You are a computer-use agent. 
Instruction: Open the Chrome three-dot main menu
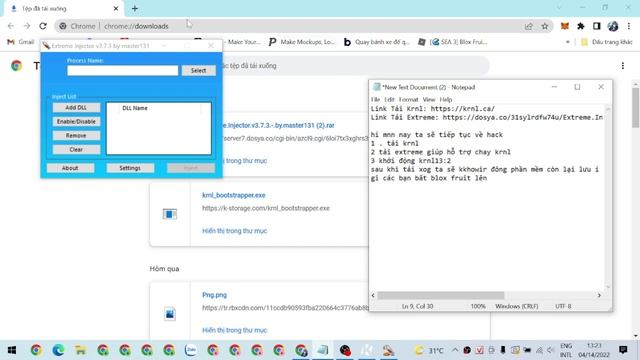(629, 26)
